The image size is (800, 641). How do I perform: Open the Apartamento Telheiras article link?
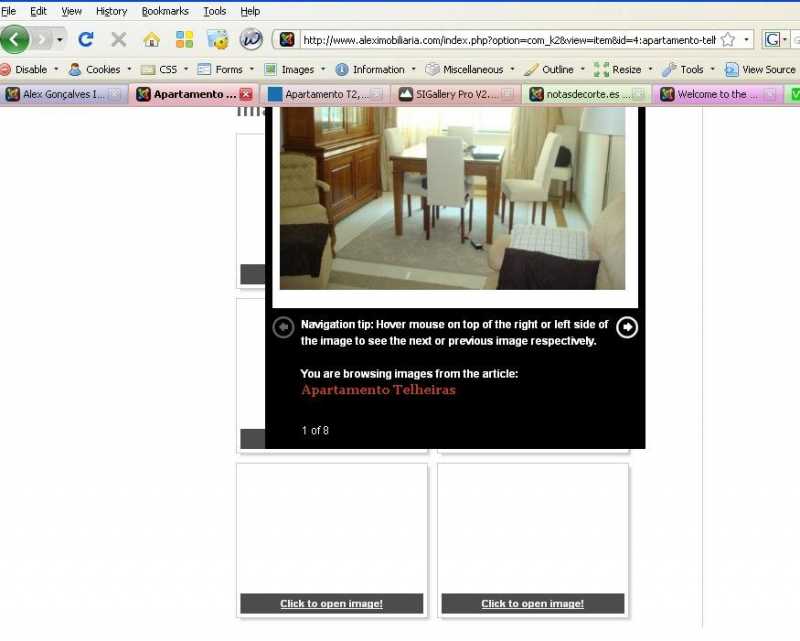(378, 390)
